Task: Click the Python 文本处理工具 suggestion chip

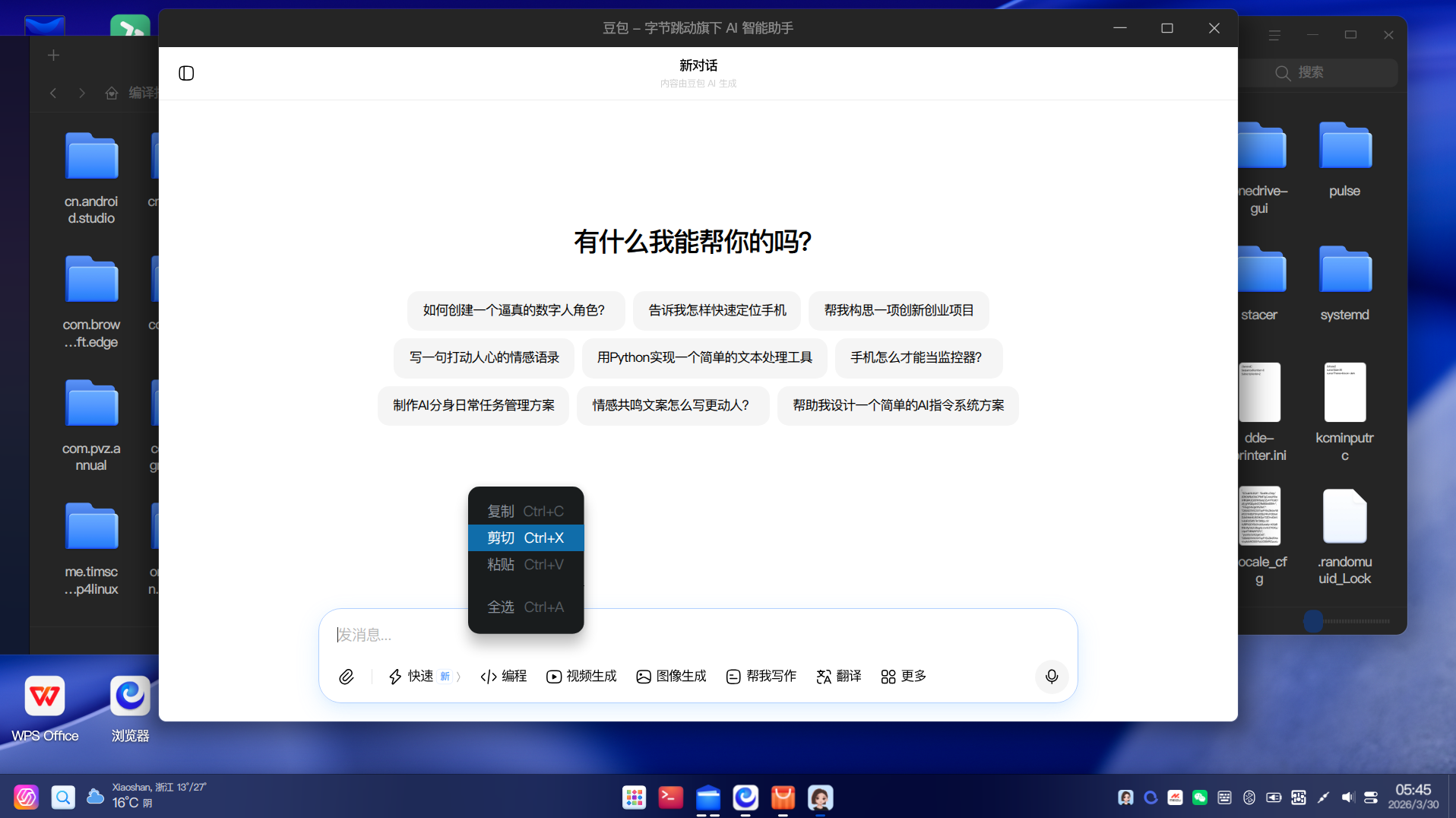Action: 704,357
